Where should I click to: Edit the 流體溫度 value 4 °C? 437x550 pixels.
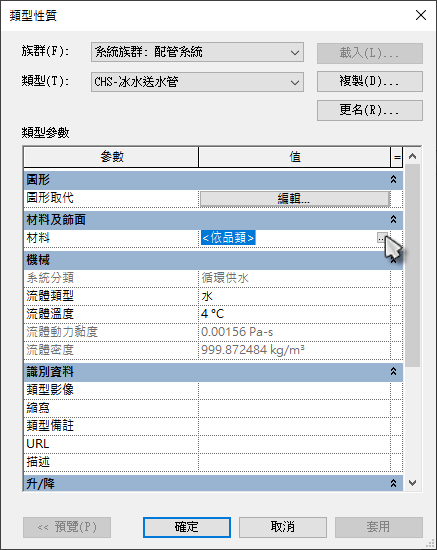294,314
